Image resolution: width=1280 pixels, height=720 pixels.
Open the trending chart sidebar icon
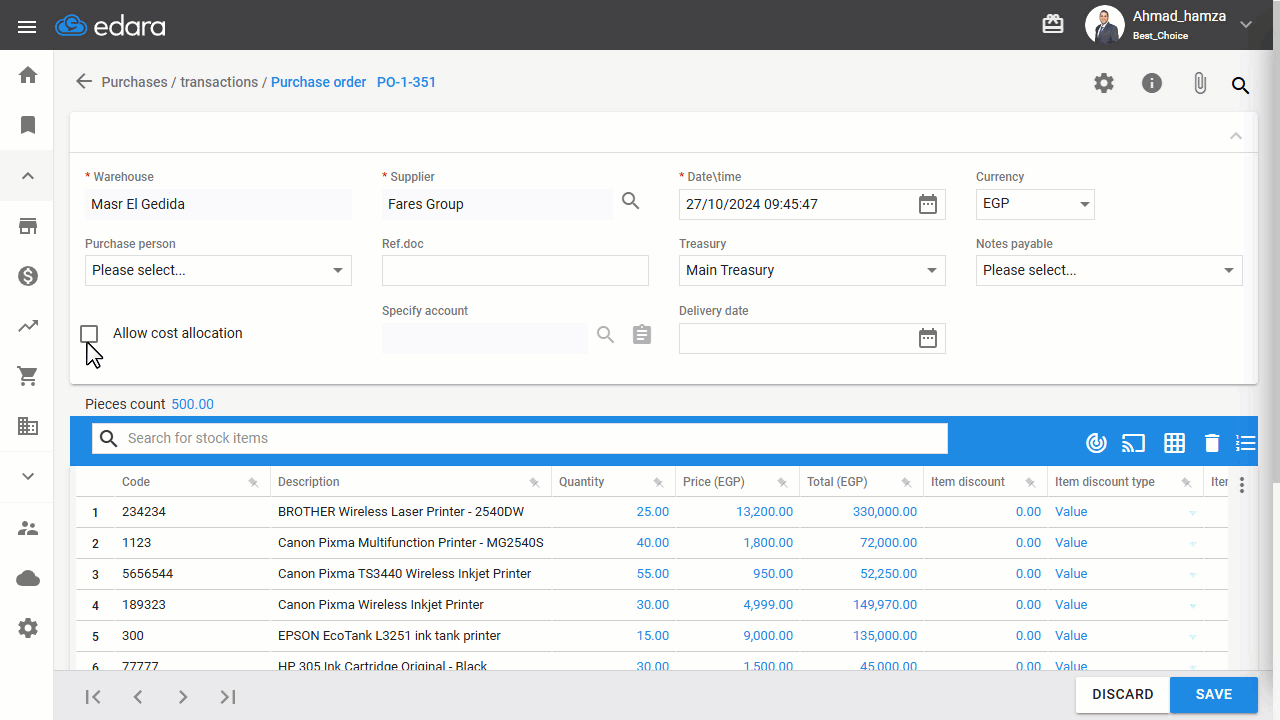28,326
